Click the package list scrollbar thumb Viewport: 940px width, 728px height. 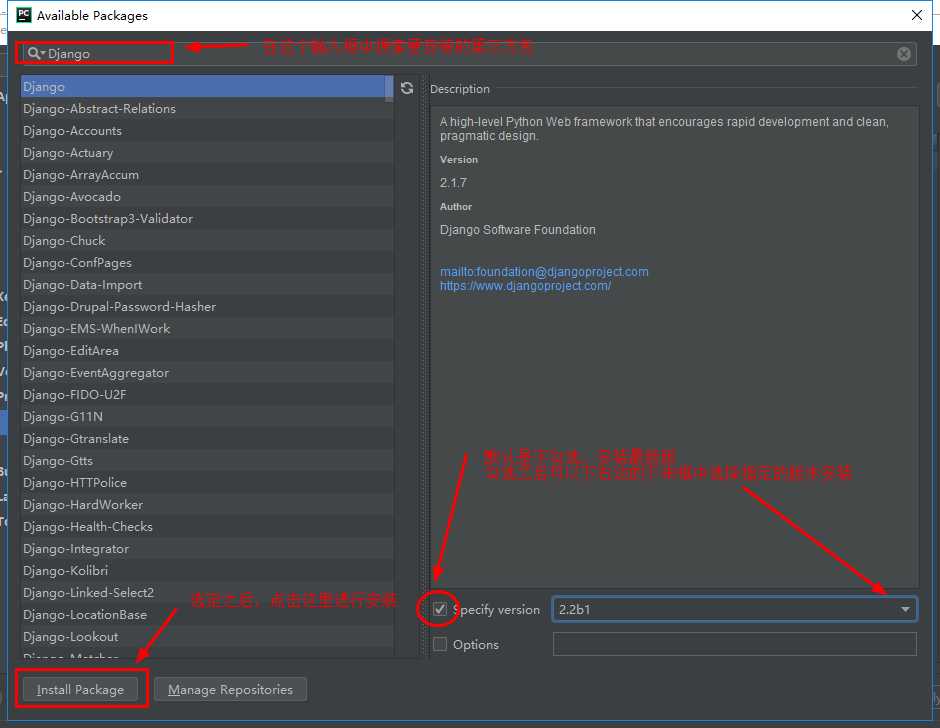pyautogui.click(x=389, y=89)
